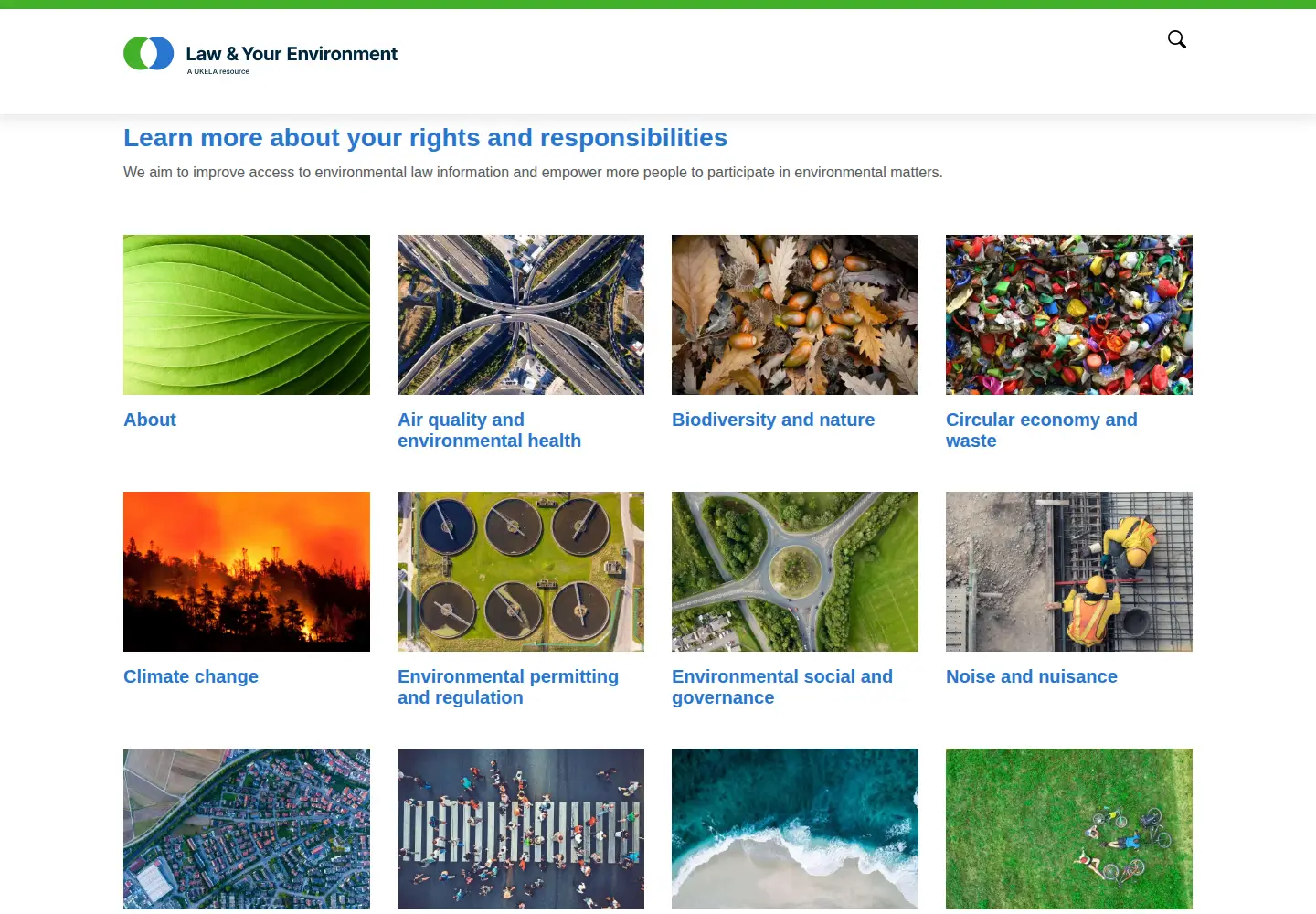The width and height of the screenshot is (1316, 914).
Task: Visit Environmental social and governance link
Action: pos(782,687)
